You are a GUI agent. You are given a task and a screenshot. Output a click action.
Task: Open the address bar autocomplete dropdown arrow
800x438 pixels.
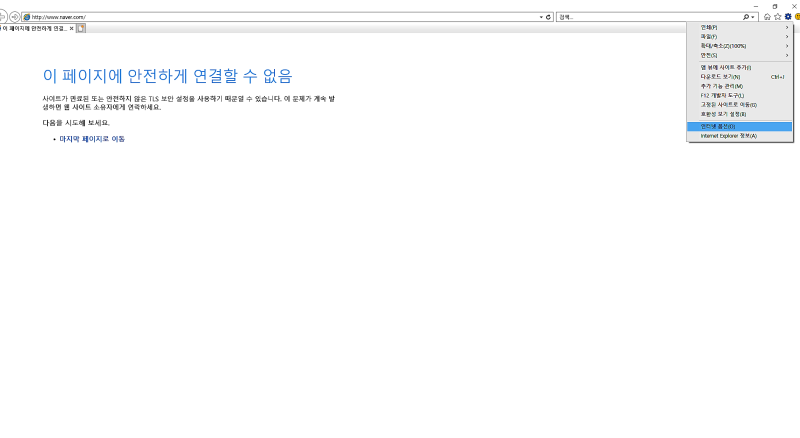541,17
